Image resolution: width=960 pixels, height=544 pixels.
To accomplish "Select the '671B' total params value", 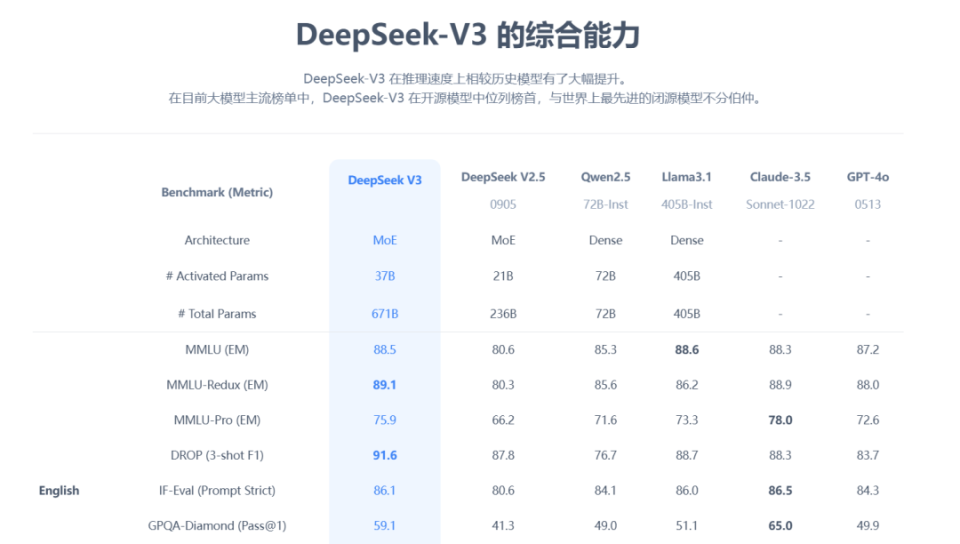I will coord(384,314).
